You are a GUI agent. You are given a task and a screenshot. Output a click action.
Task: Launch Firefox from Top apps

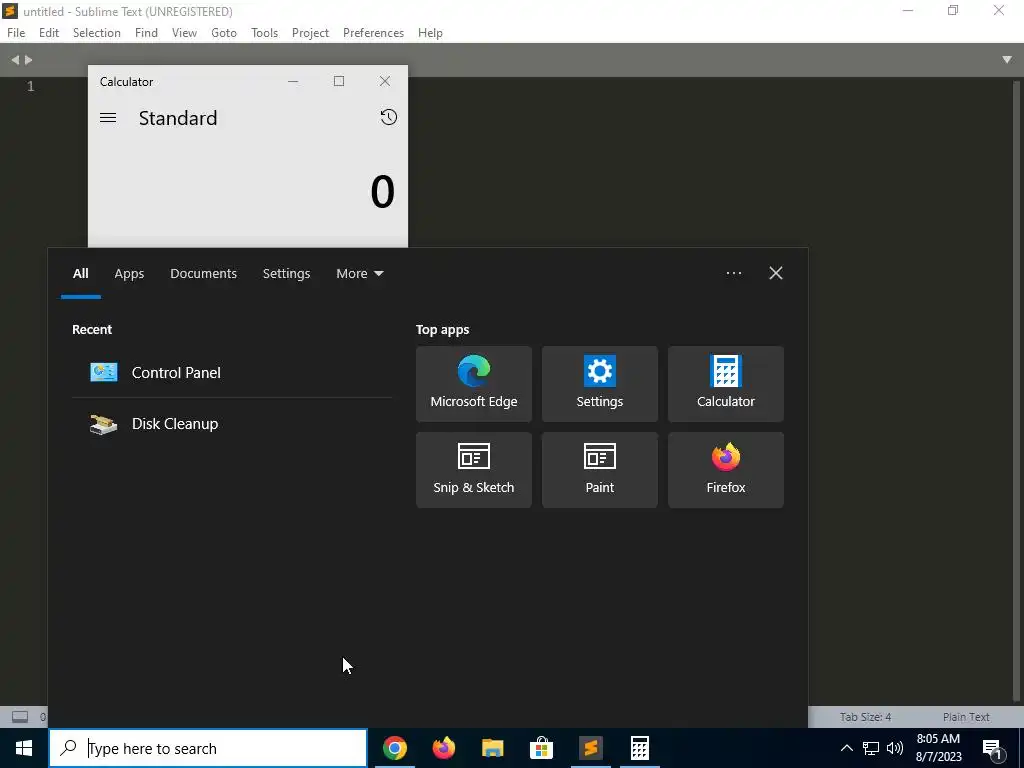(x=726, y=470)
